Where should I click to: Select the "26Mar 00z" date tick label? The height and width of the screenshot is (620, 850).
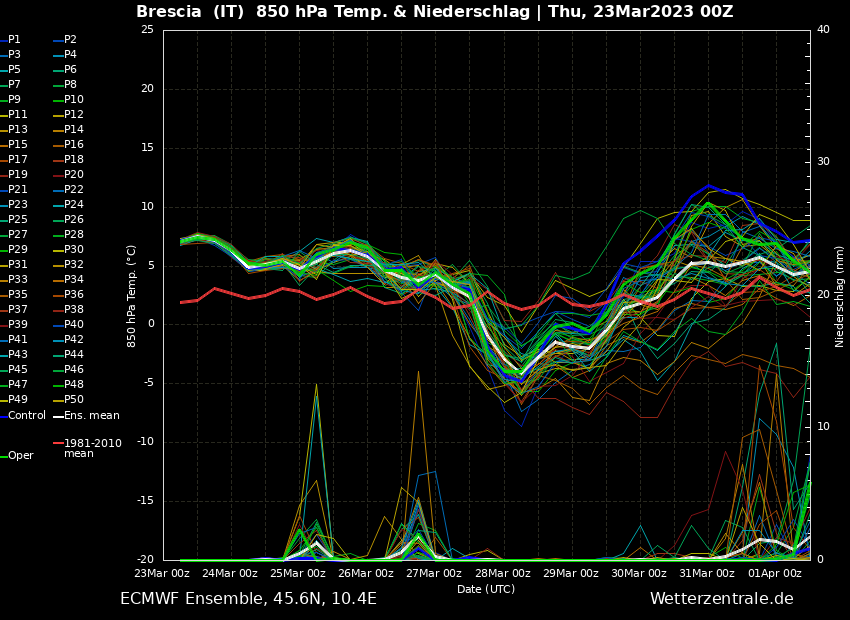click(x=368, y=573)
